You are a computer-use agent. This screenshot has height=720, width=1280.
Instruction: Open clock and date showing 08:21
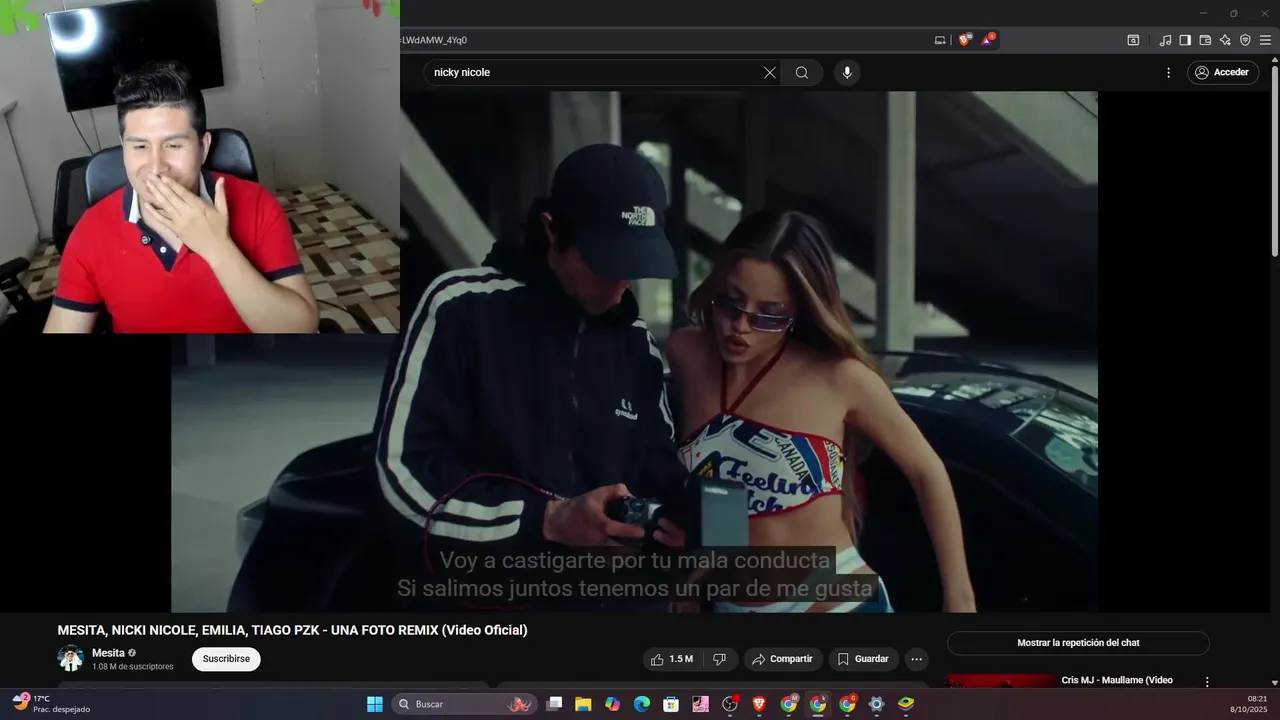(x=1249, y=704)
